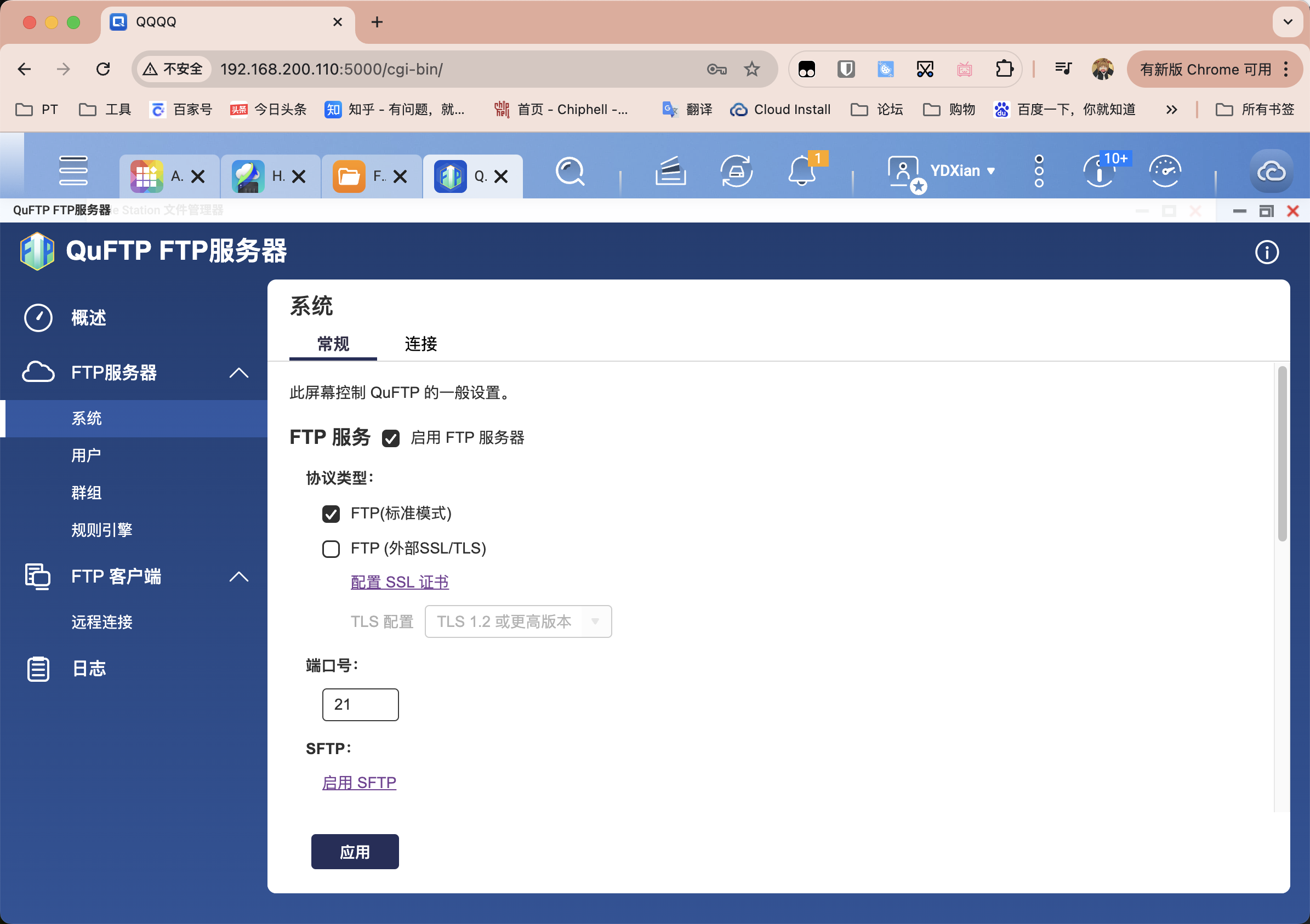
Task: Click the 端口号 input field
Action: coord(361,704)
